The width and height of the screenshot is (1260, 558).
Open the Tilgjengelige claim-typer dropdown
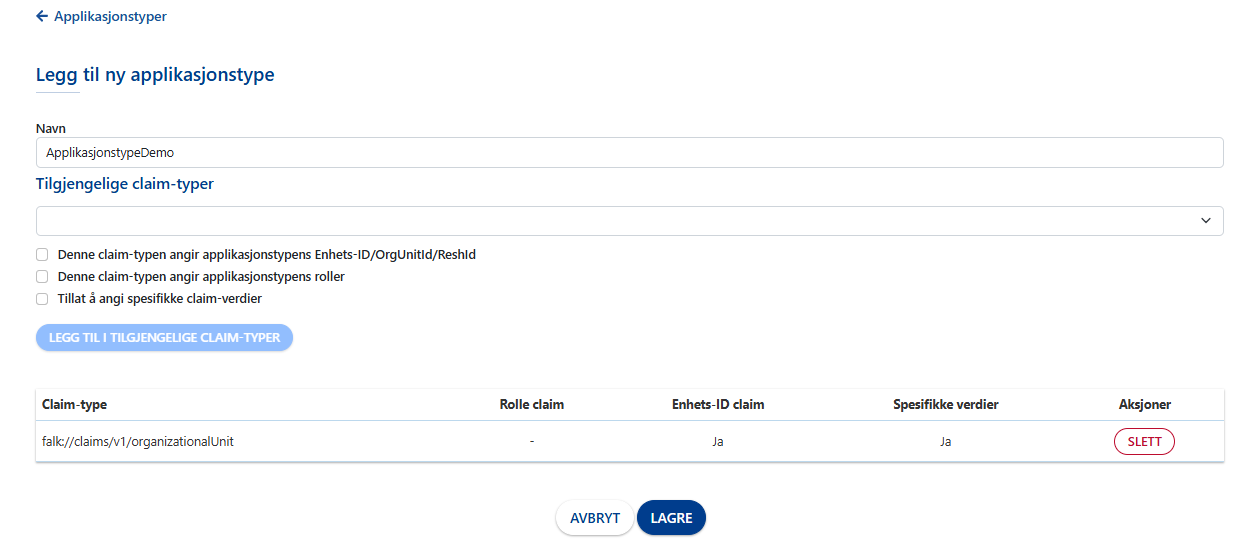tap(629, 221)
